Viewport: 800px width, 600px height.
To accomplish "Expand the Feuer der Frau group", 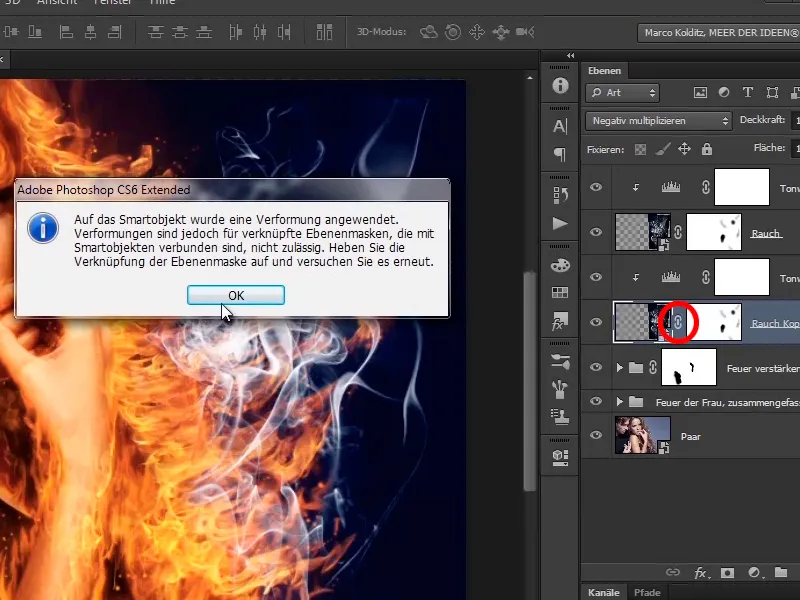I will 619,402.
